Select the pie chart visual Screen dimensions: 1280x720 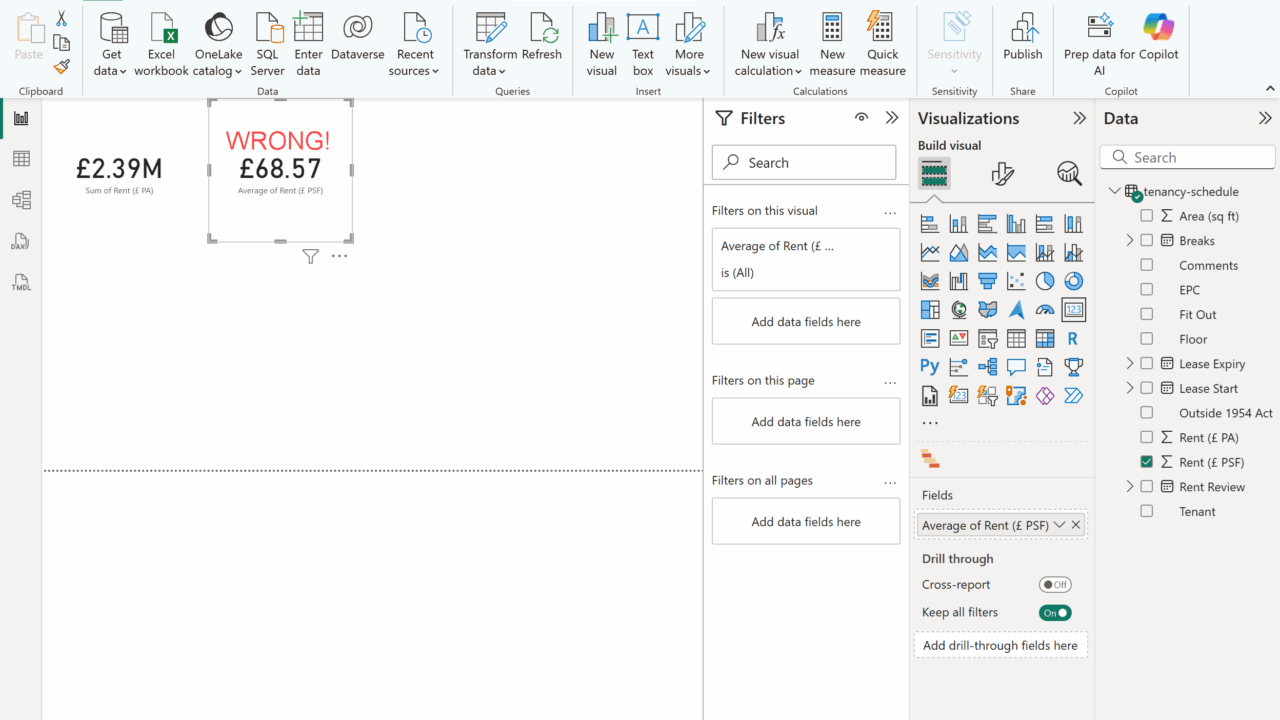click(x=1045, y=281)
